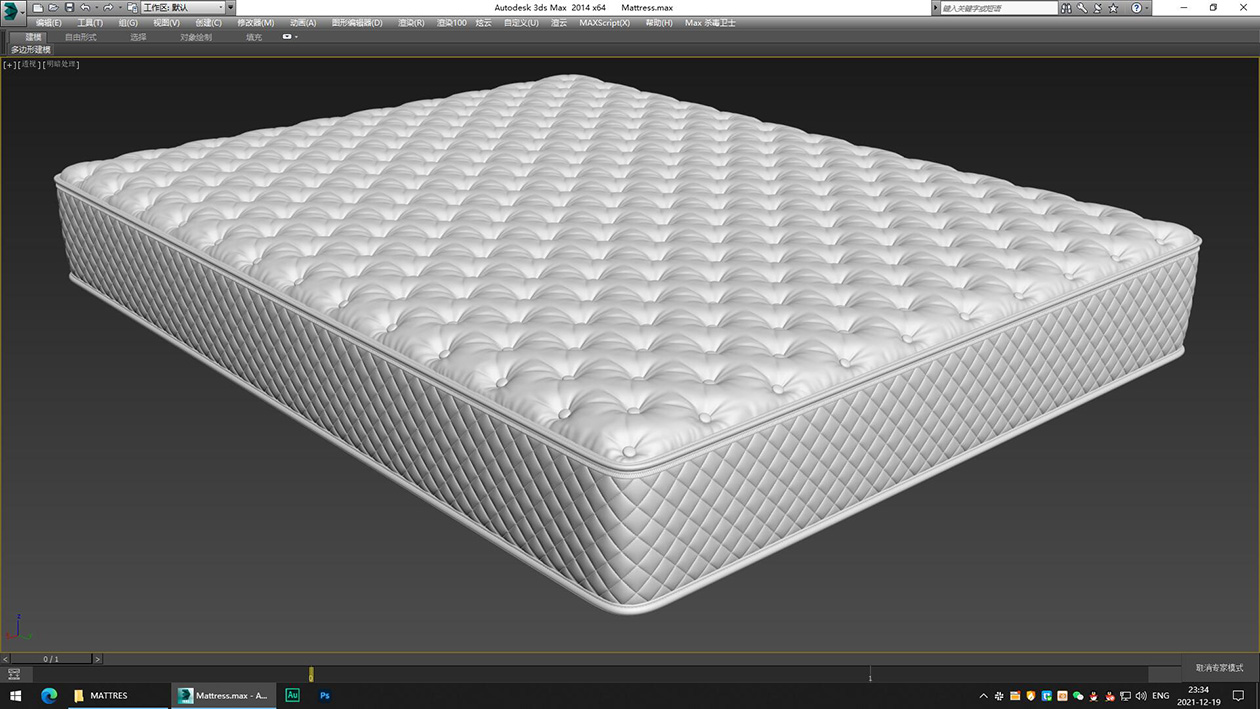Switch to the 选择 ribbon tab
The width and height of the screenshot is (1260, 709).
(x=138, y=37)
